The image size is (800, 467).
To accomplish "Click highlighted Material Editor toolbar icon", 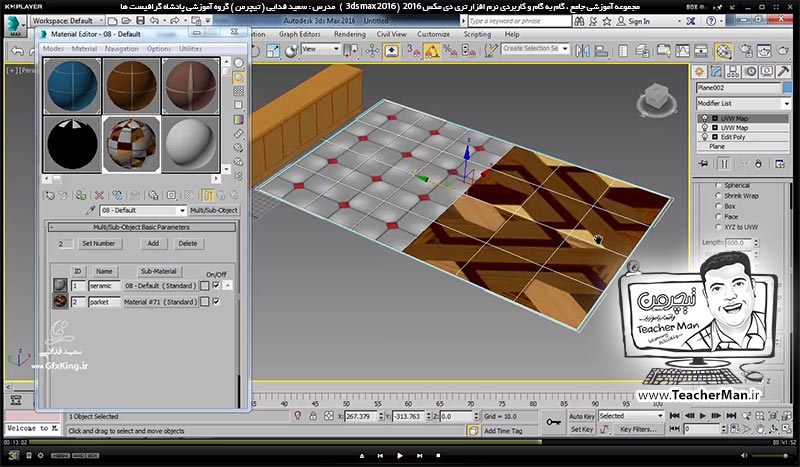I will coord(723,51).
